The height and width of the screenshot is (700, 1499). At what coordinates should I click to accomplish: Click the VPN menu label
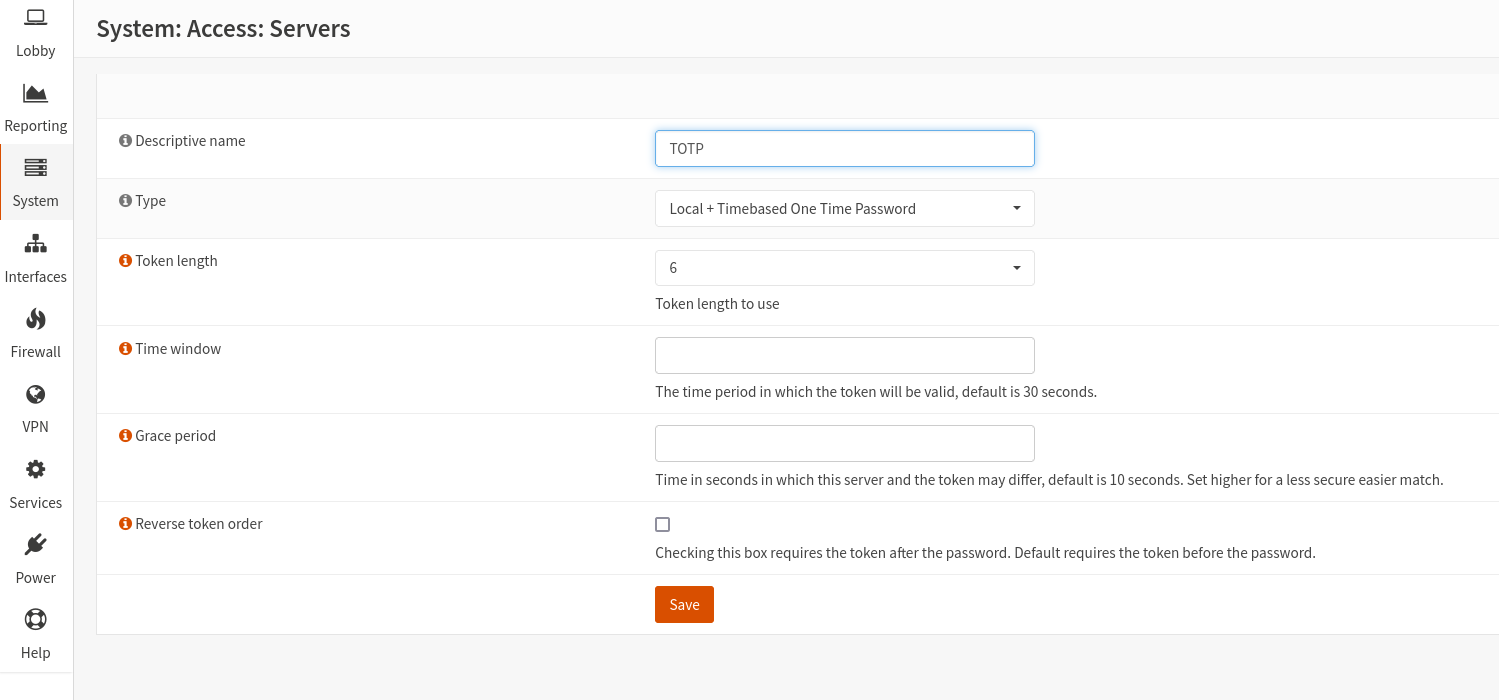(36, 427)
